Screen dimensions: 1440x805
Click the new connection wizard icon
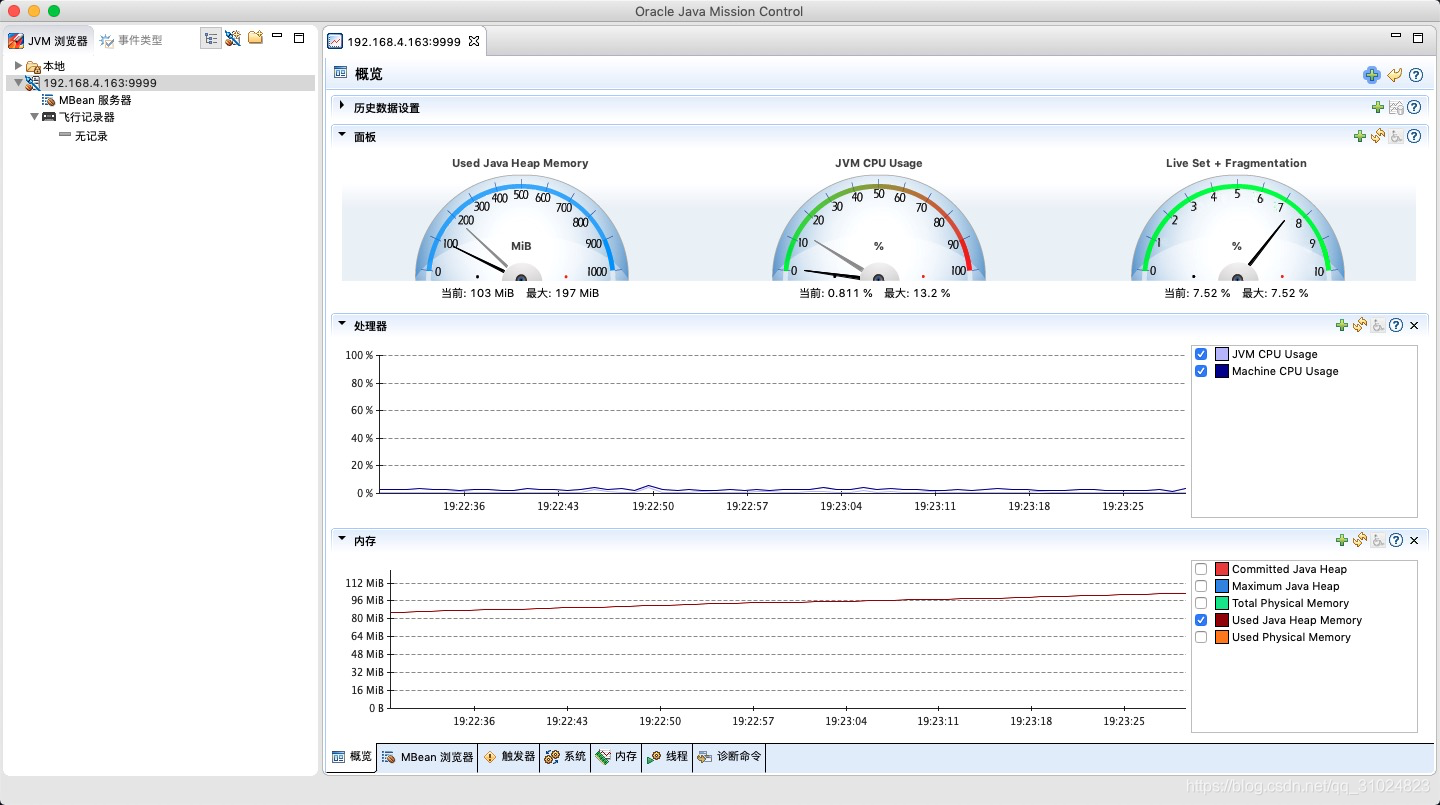click(x=233, y=38)
